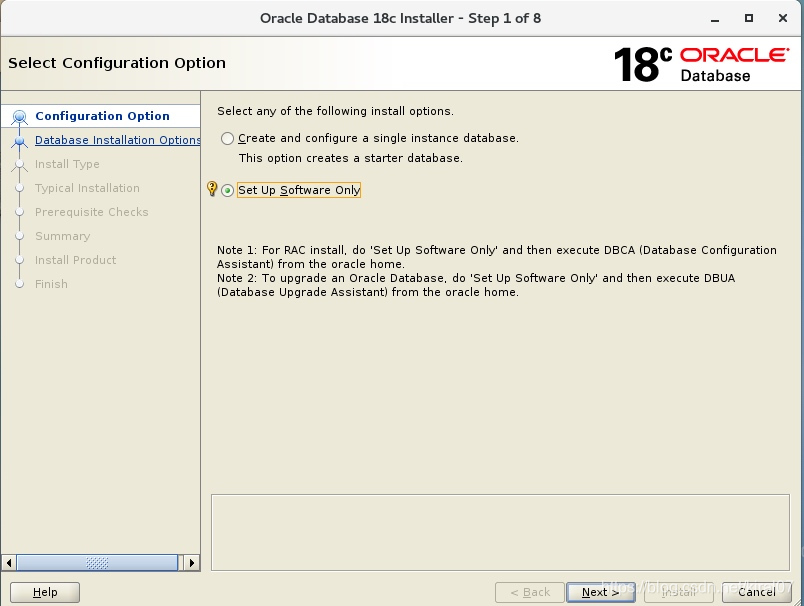Click the Typical Installation step marker dot
This screenshot has width=804, height=606.
tap(19, 188)
